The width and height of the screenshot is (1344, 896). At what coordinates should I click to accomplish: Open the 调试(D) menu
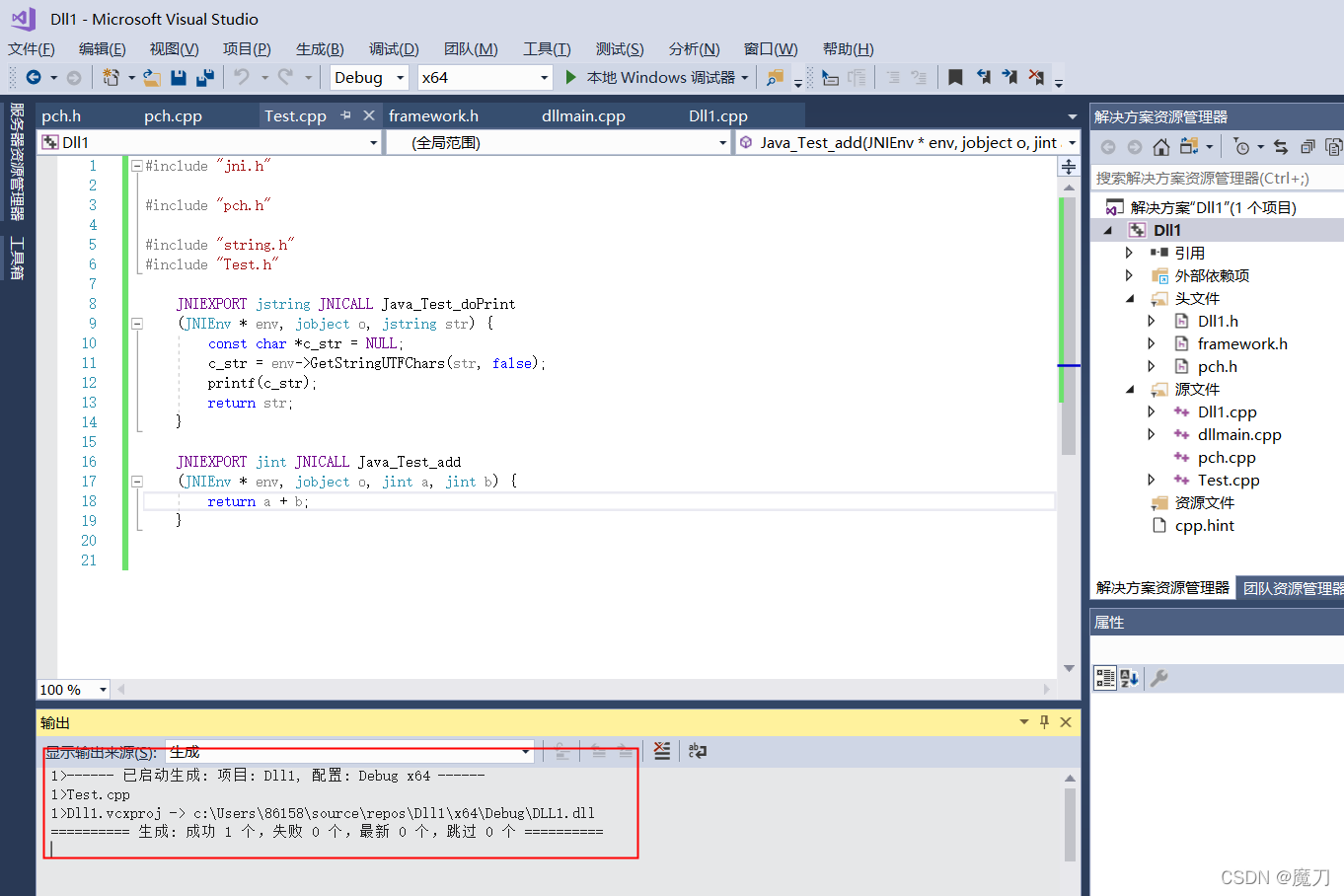393,48
